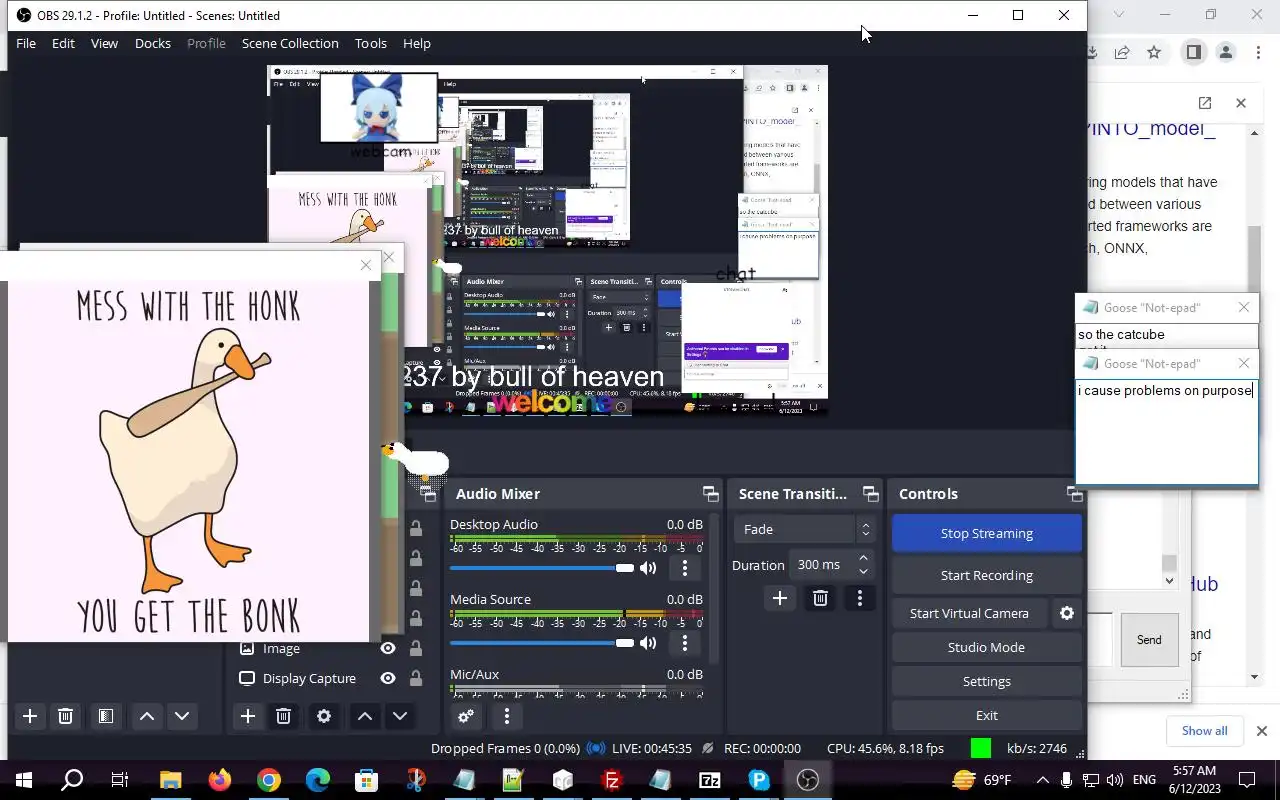Open the Tools menu
Viewport: 1280px width, 800px height.
pyautogui.click(x=370, y=43)
